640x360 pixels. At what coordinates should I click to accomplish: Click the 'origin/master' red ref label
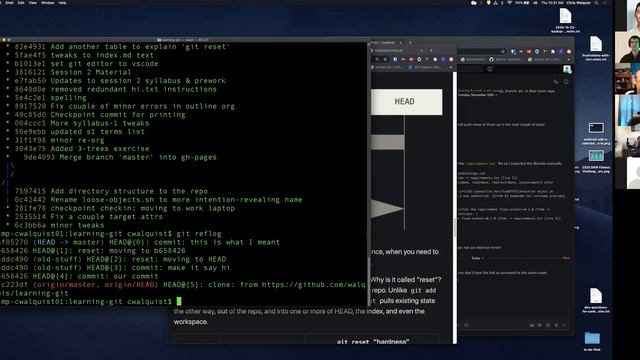point(66,284)
